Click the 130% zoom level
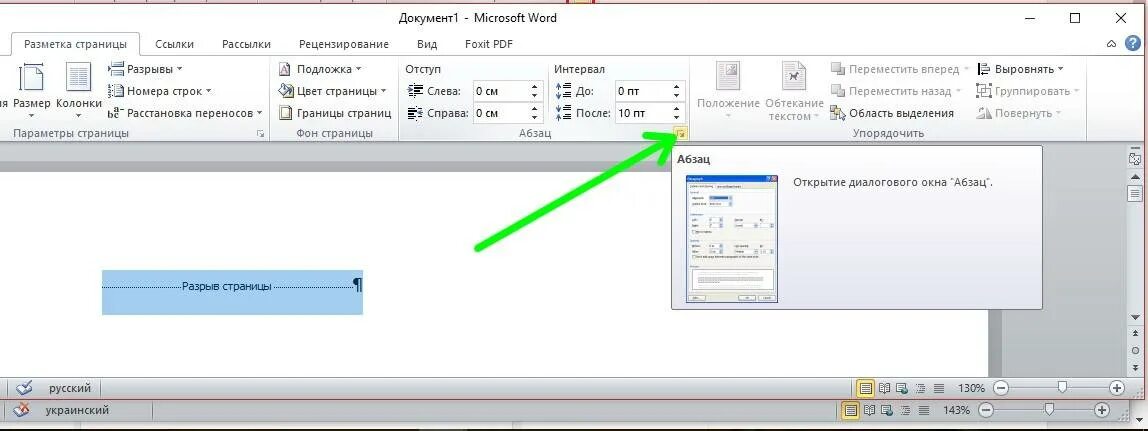Screen dimensions: 1148x431 [972, 388]
